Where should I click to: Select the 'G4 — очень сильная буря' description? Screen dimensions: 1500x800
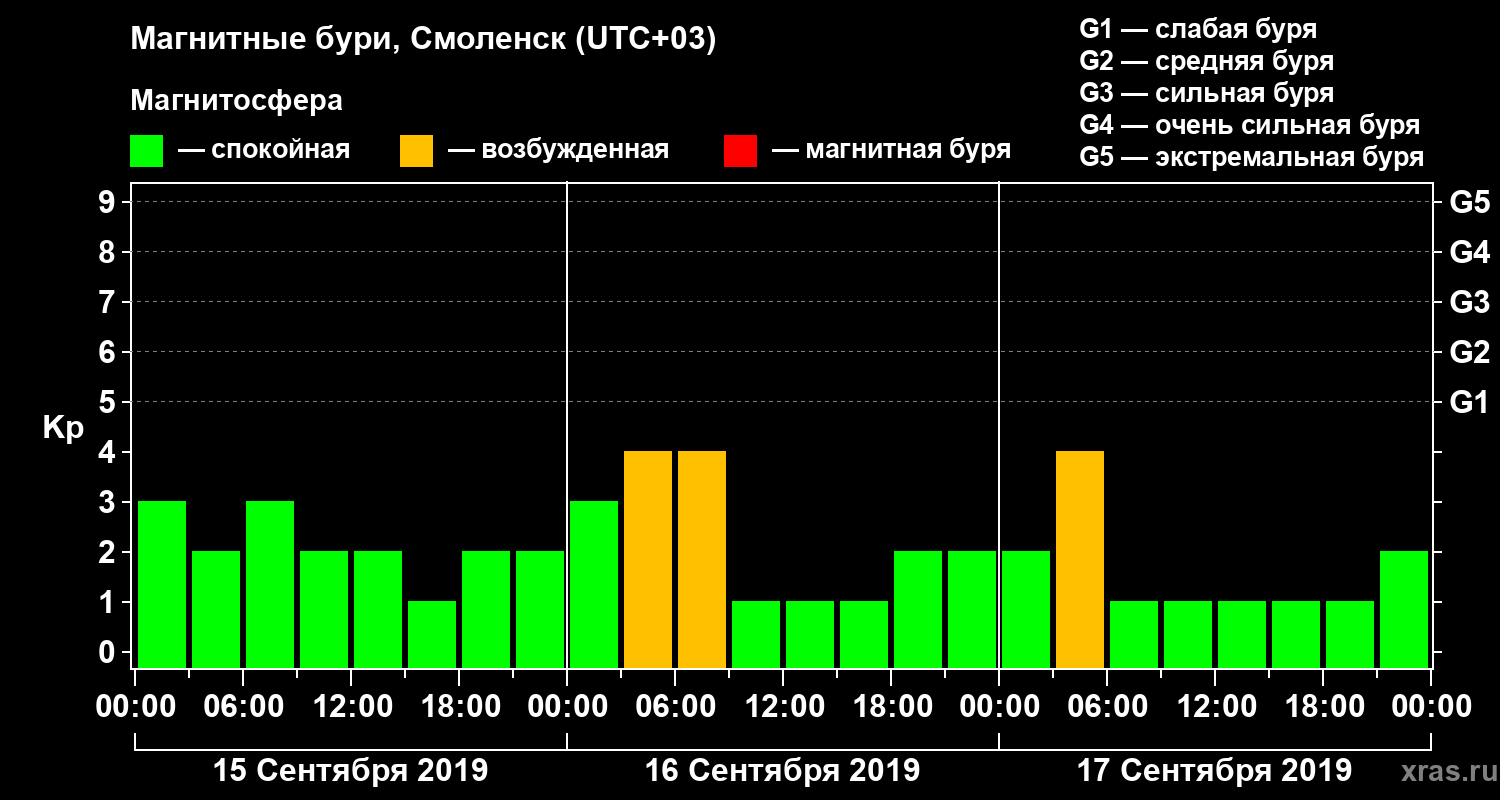[1249, 125]
